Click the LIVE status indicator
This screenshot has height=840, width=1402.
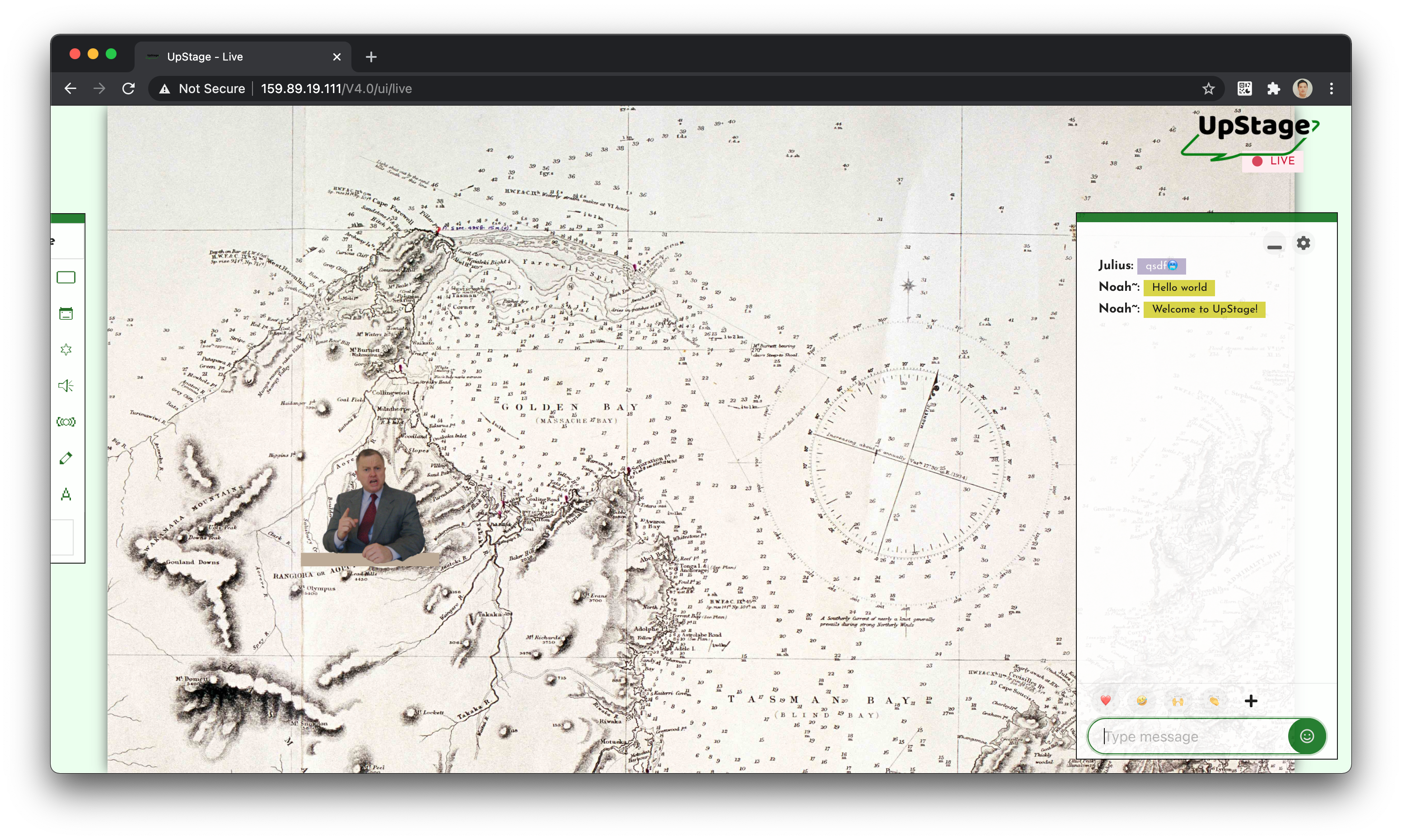click(x=1273, y=161)
